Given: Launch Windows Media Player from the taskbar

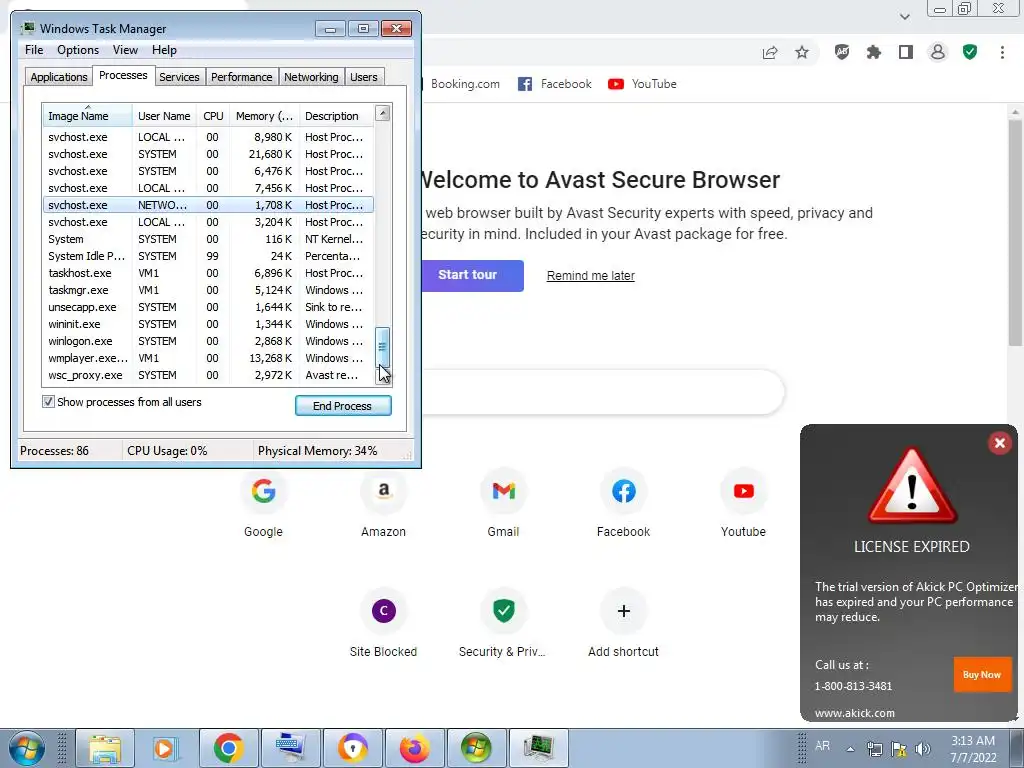Looking at the screenshot, I should (165, 748).
